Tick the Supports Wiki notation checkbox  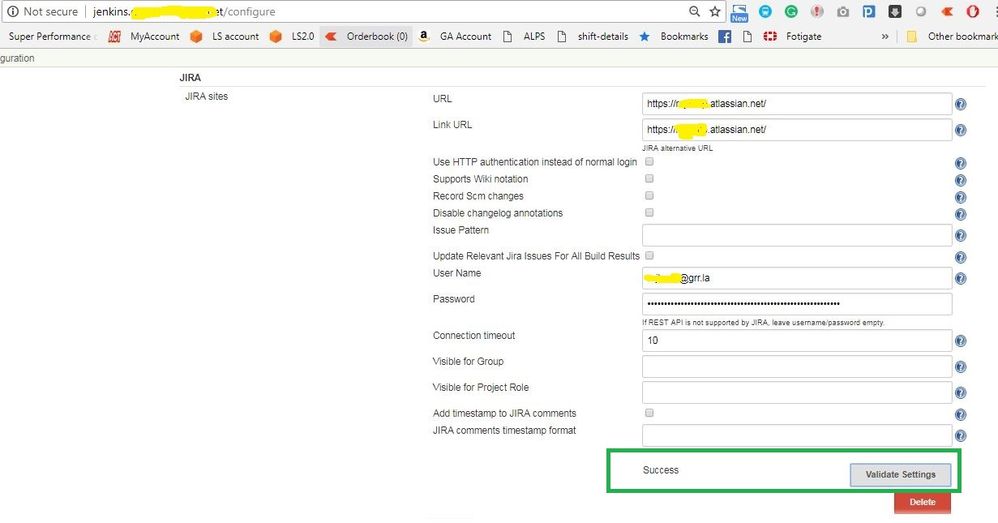(x=649, y=179)
